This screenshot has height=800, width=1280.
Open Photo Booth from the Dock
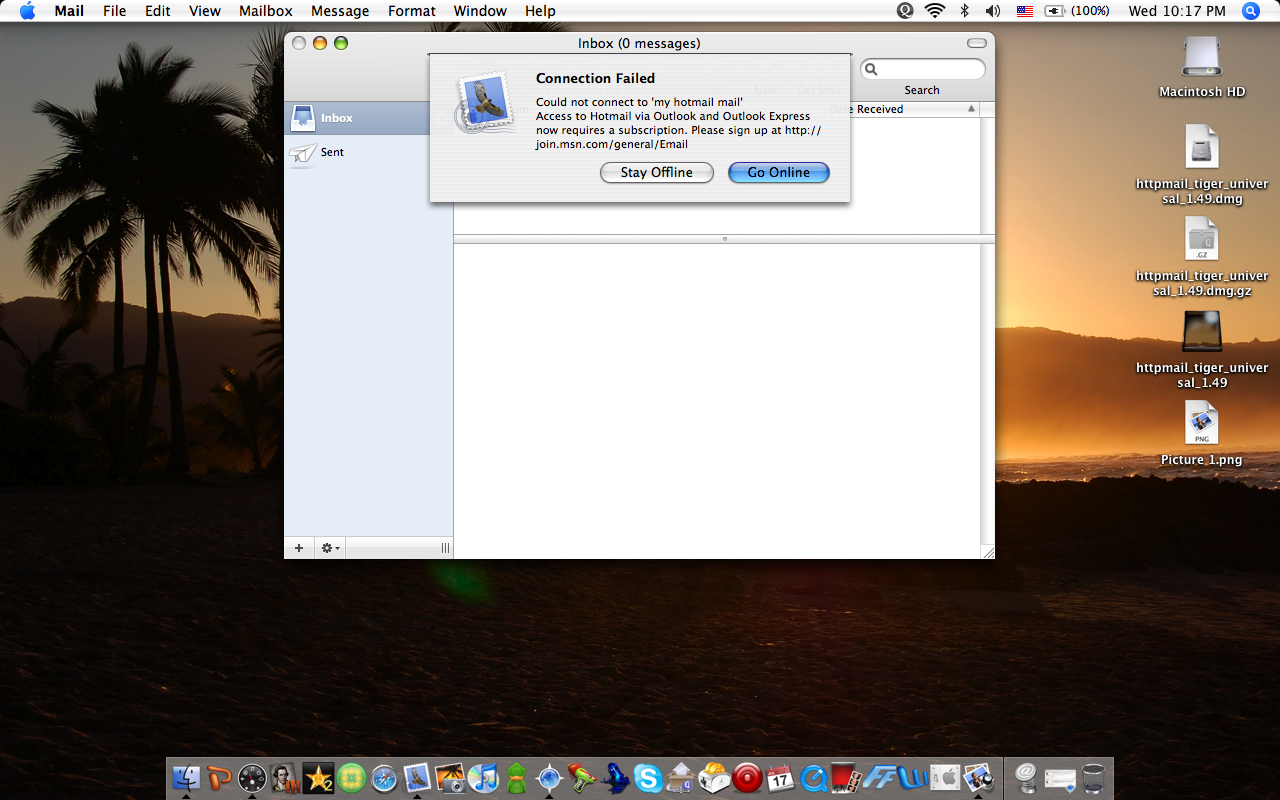click(x=846, y=778)
